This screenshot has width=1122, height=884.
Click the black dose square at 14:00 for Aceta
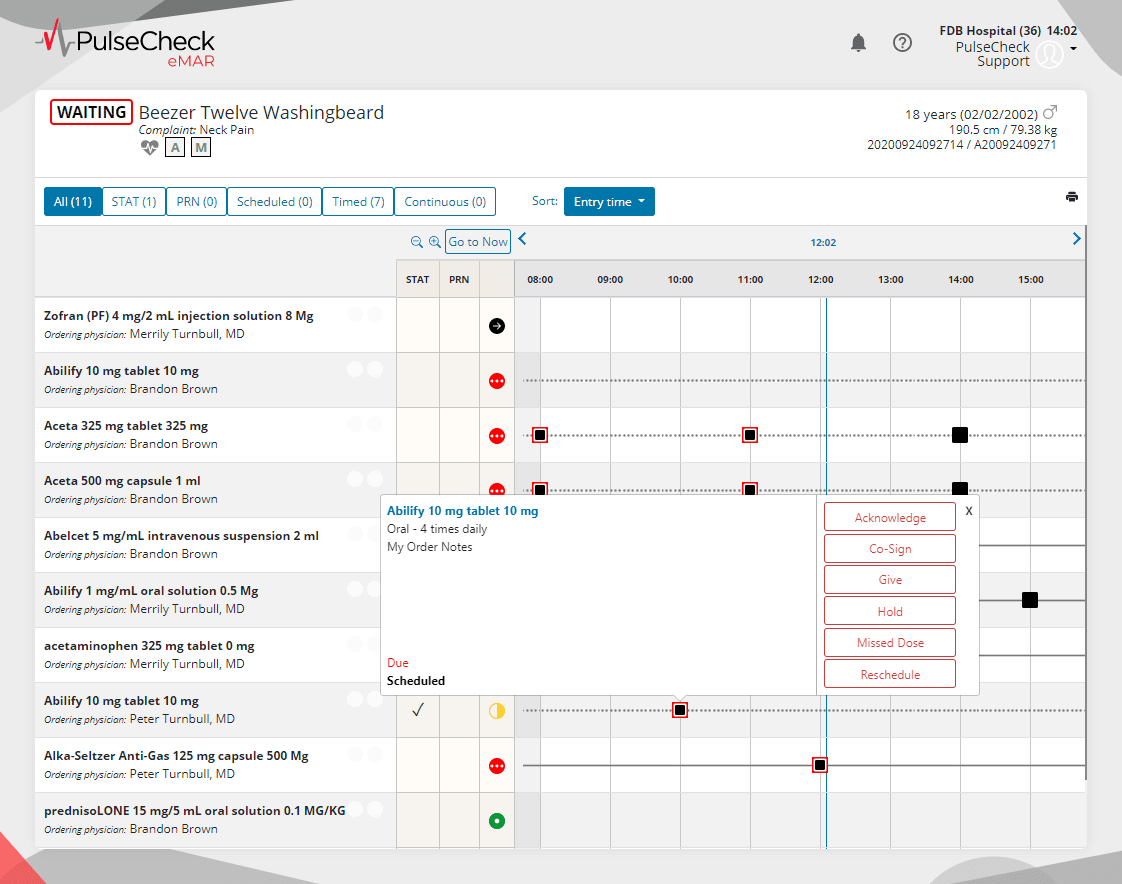point(960,434)
